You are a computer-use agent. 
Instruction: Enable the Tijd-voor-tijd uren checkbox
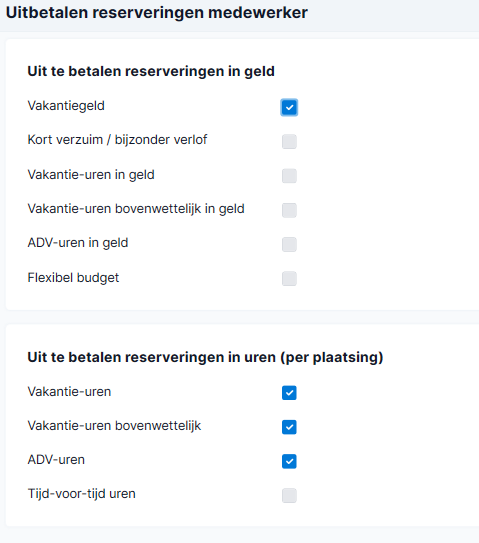(x=289, y=496)
